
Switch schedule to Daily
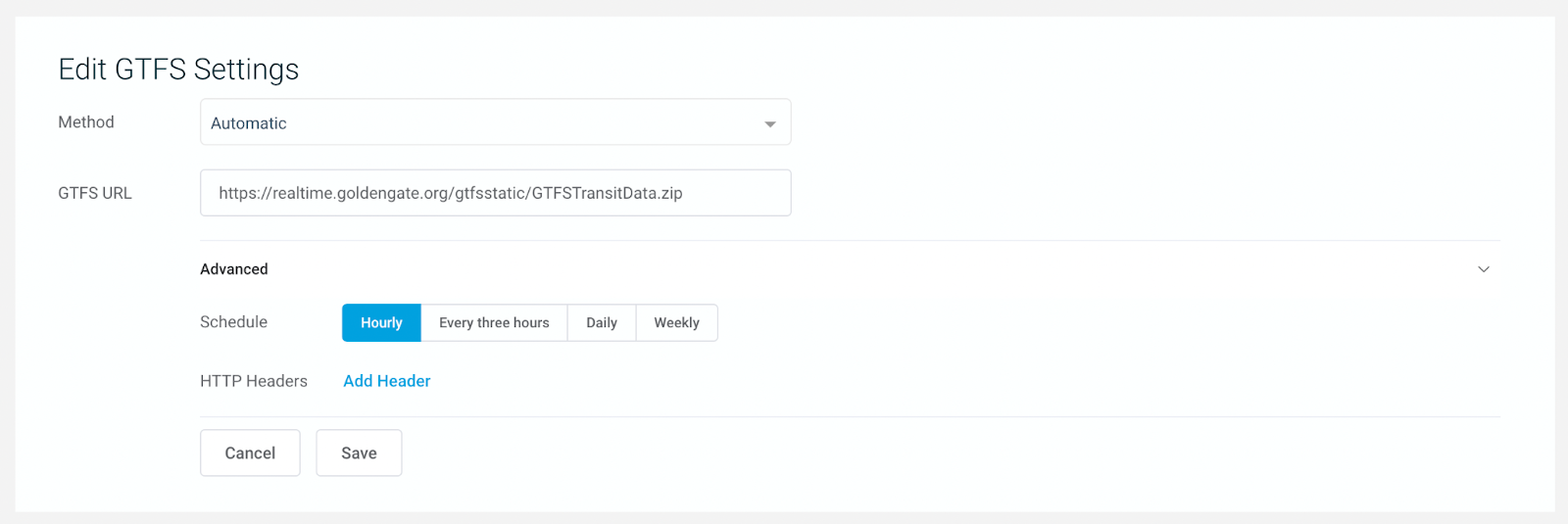[x=602, y=322]
